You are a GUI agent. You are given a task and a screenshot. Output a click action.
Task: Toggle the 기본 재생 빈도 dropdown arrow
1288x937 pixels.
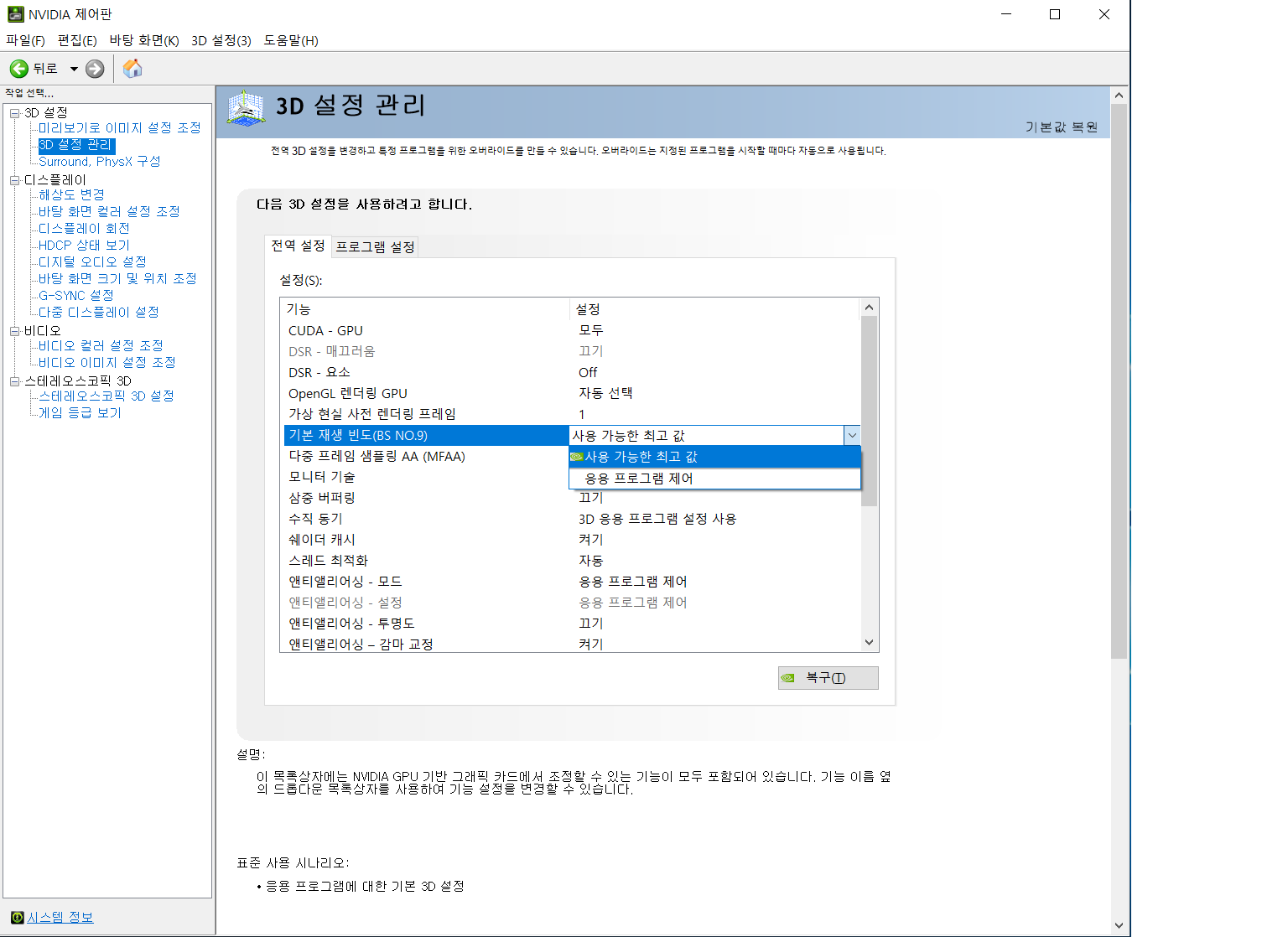click(x=852, y=435)
